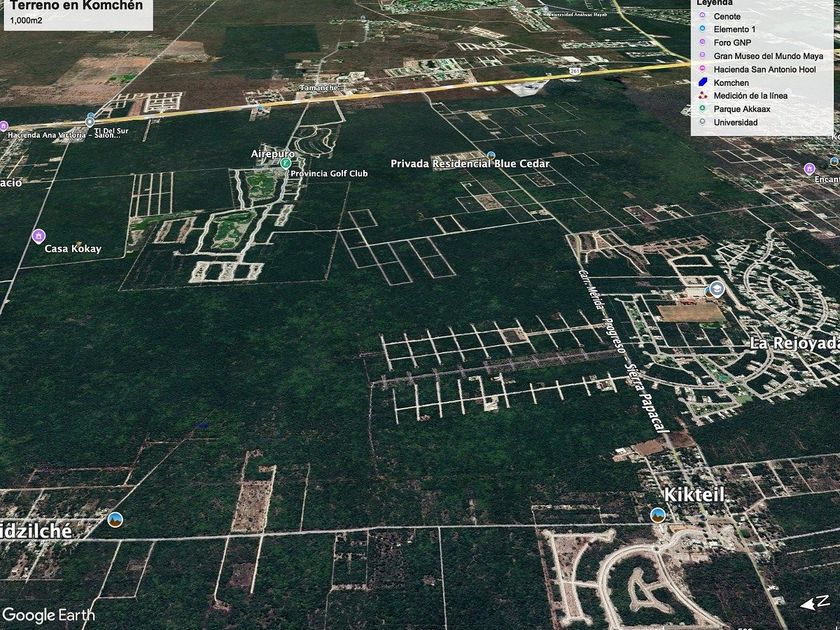Click the 'Universidad' legend text

click(x=736, y=122)
